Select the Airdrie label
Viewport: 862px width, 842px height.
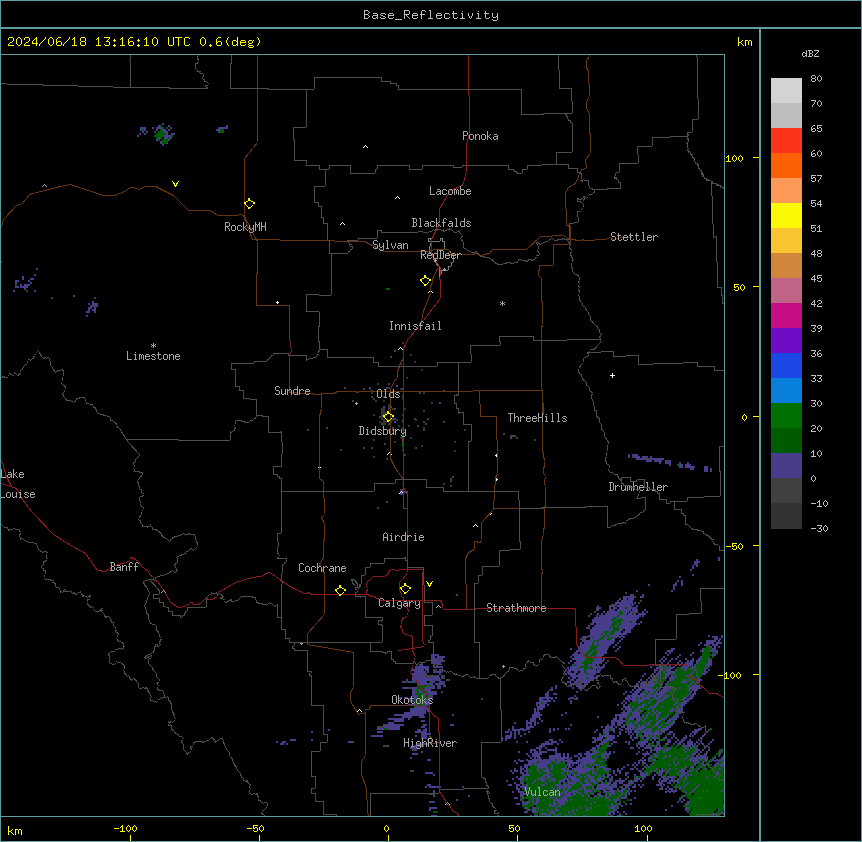(x=403, y=537)
